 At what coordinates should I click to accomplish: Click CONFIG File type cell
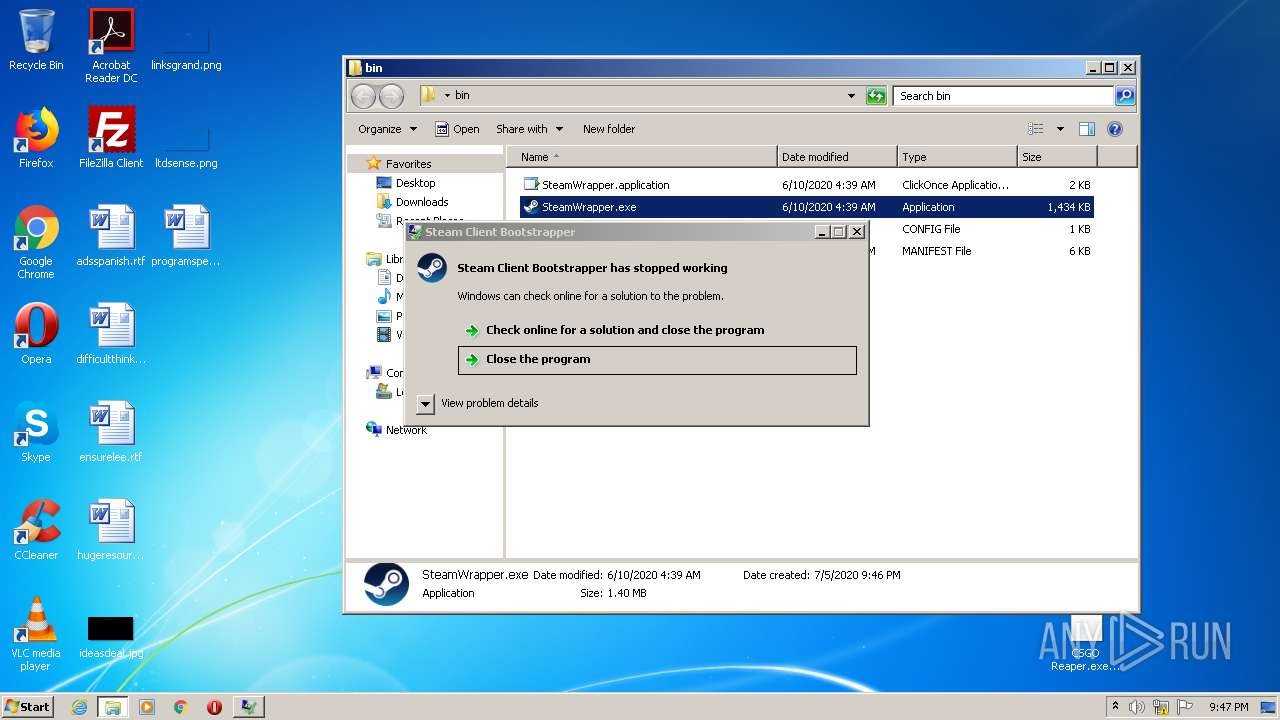pyautogui.click(x=931, y=229)
